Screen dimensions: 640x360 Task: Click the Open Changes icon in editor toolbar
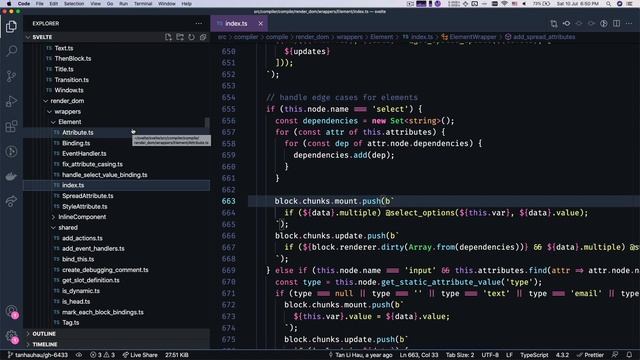[x=554, y=24]
